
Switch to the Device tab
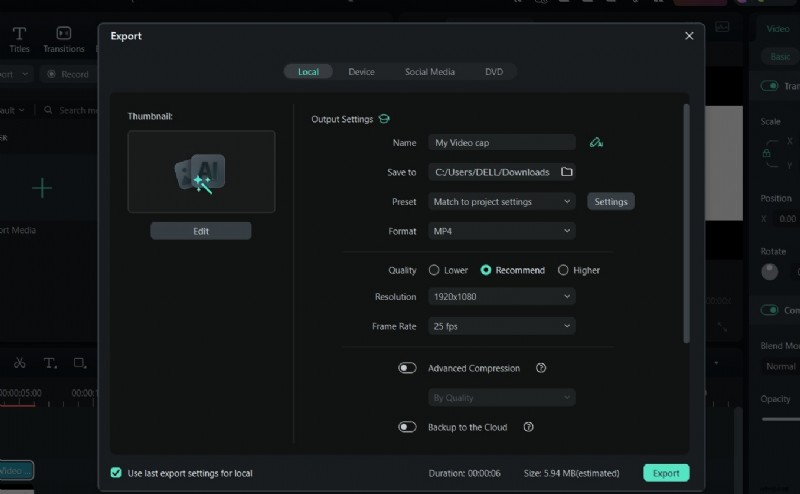click(x=361, y=72)
